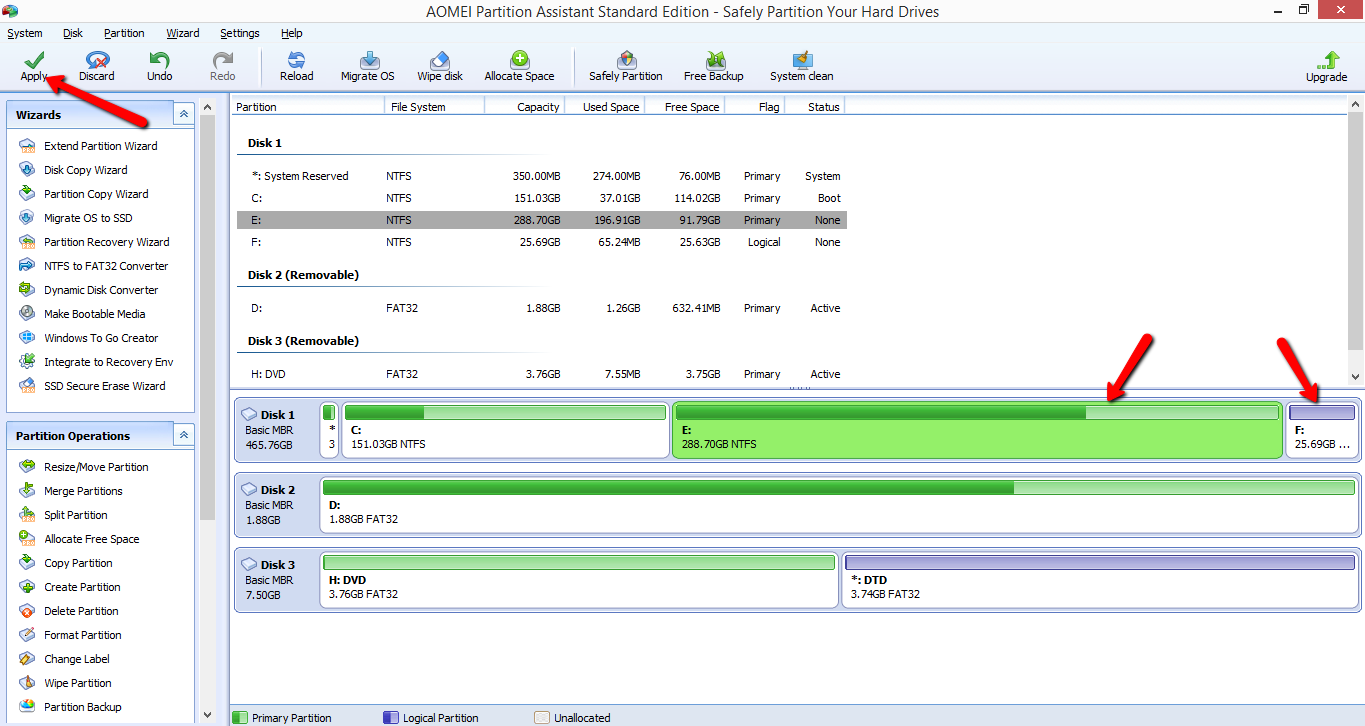The image size is (1365, 726).
Task: Select the F: logical partition row
Action: tap(542, 242)
